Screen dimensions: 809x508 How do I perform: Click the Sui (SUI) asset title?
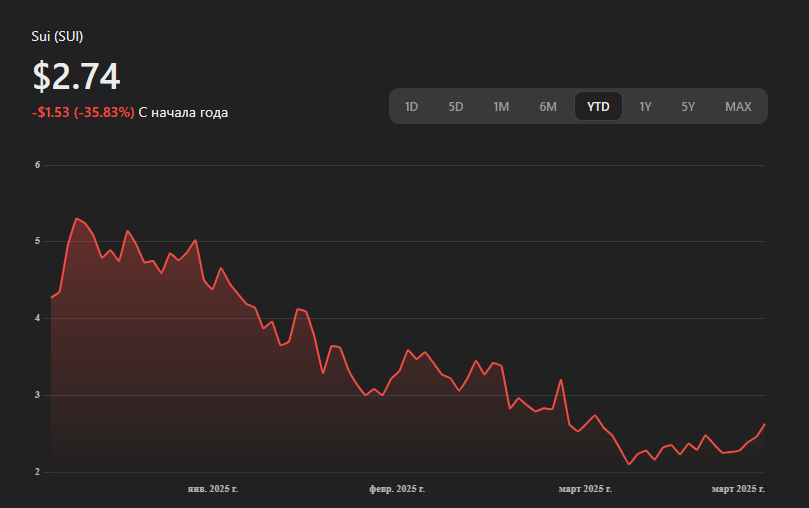(57, 37)
